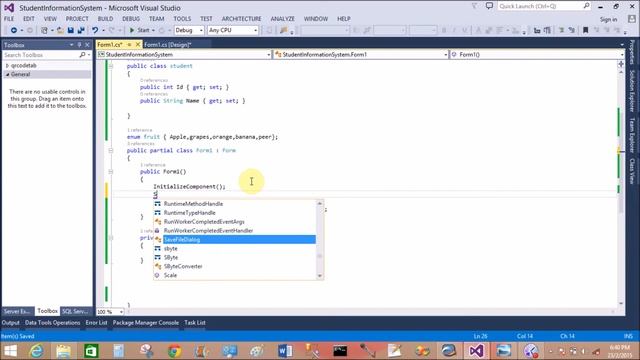Image resolution: width=640 pixels, height=360 pixels.
Task: Open the FILE menu
Action: point(9,19)
